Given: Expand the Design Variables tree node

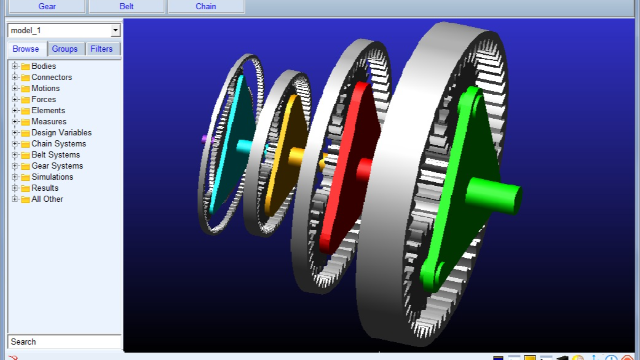Looking at the screenshot, I should coord(15,132).
